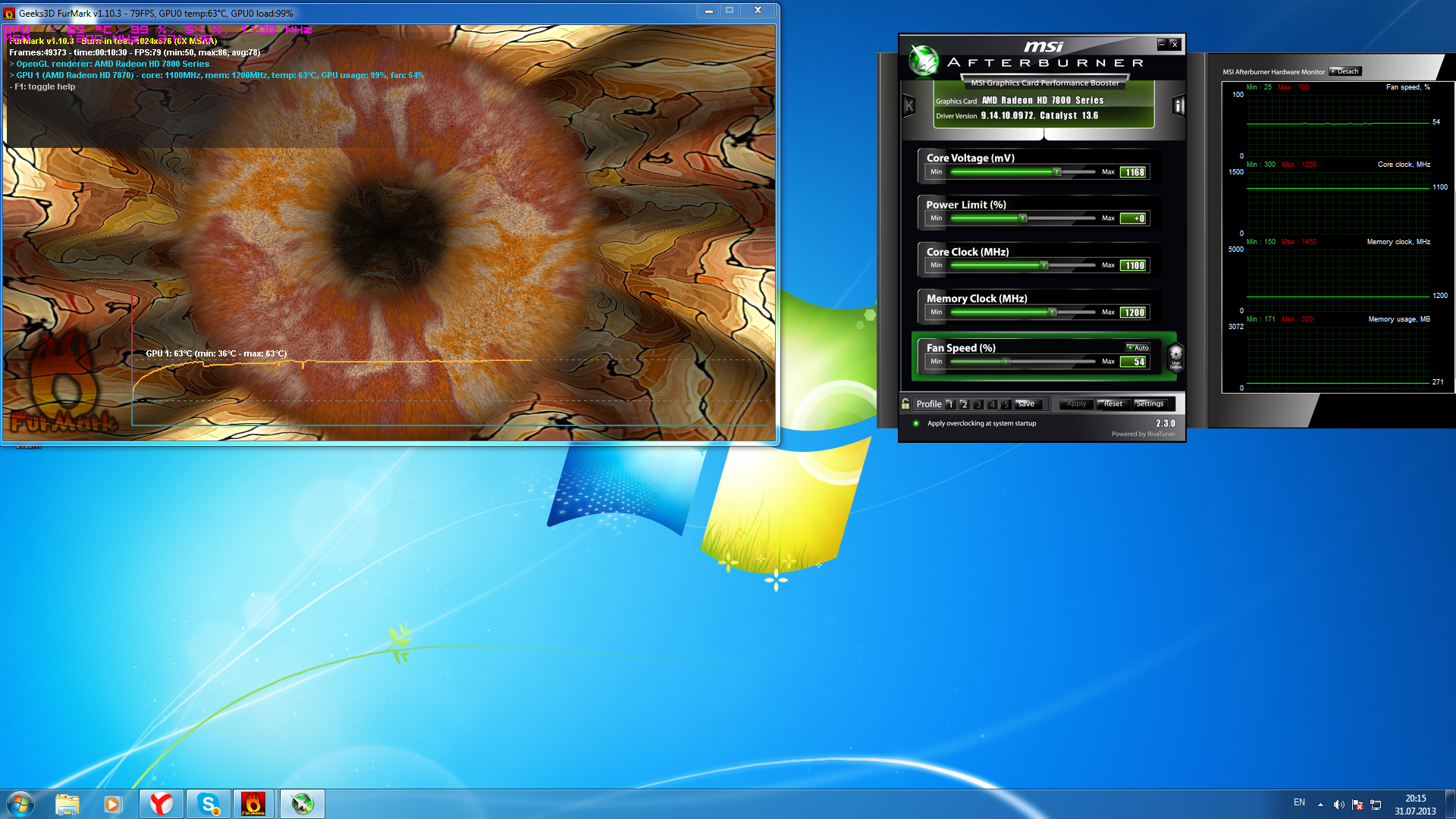Close the FurMark window
This screenshot has width=1456, height=819.
click(758, 11)
